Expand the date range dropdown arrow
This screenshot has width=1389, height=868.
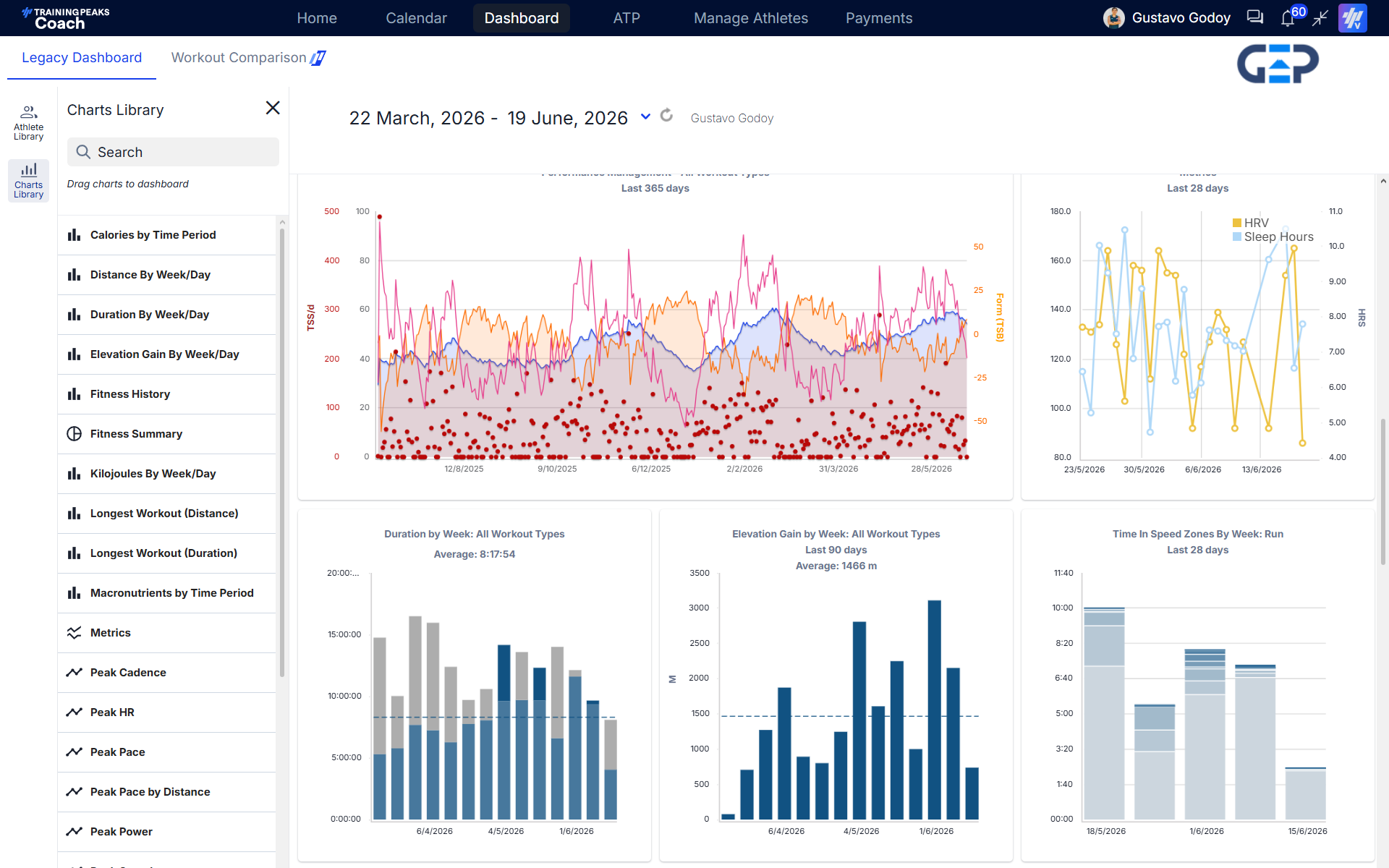tap(645, 116)
